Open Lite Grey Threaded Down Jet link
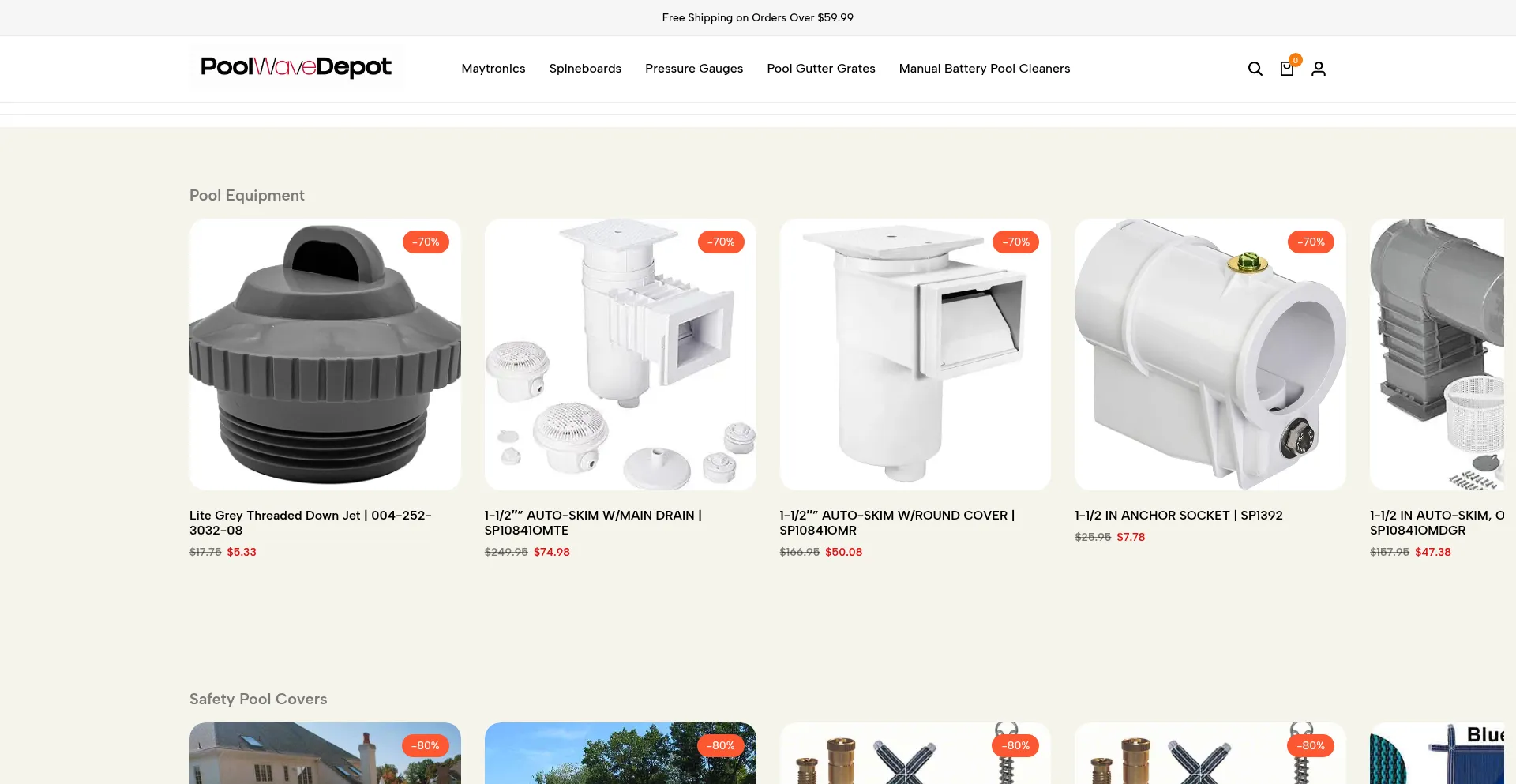The height and width of the screenshot is (784, 1516). point(310,523)
